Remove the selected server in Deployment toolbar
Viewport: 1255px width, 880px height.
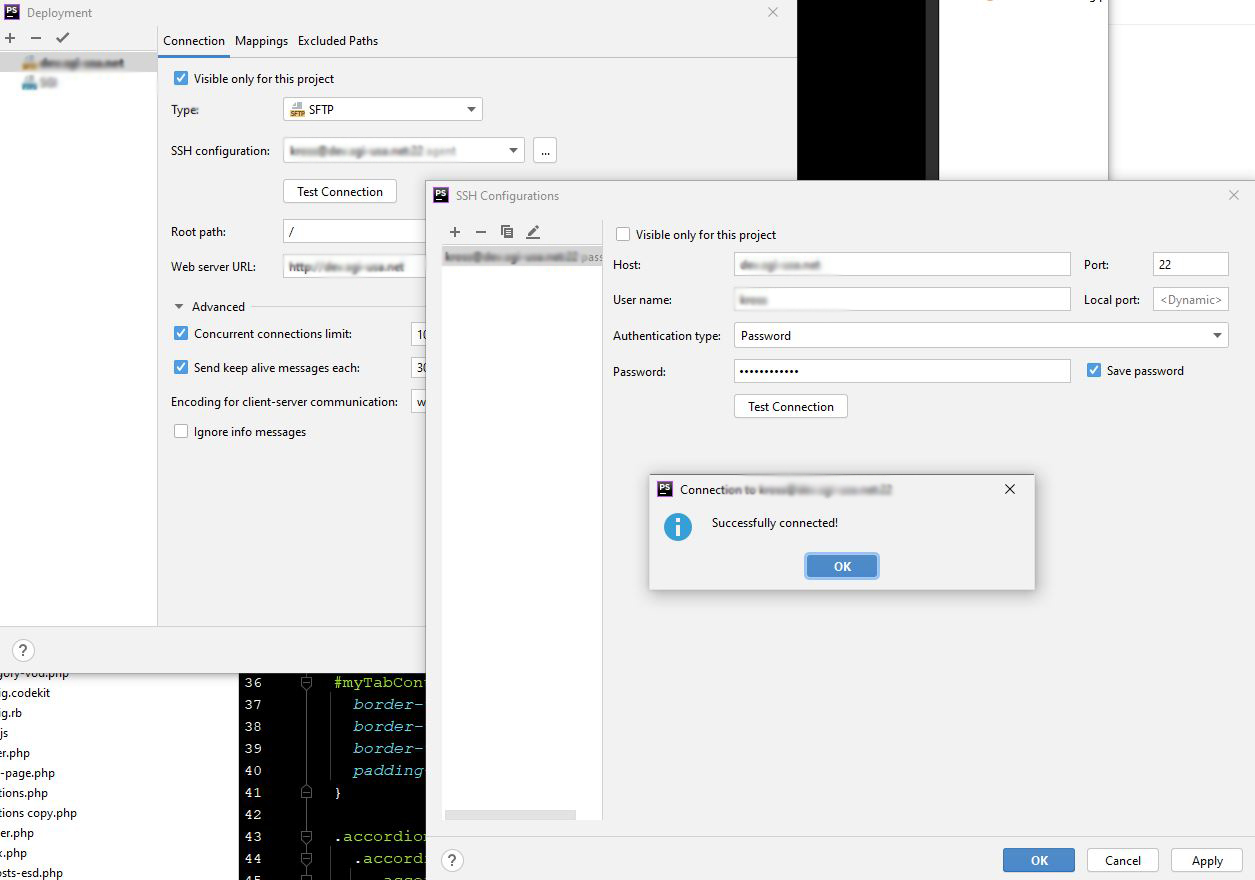pyautogui.click(x=36, y=38)
